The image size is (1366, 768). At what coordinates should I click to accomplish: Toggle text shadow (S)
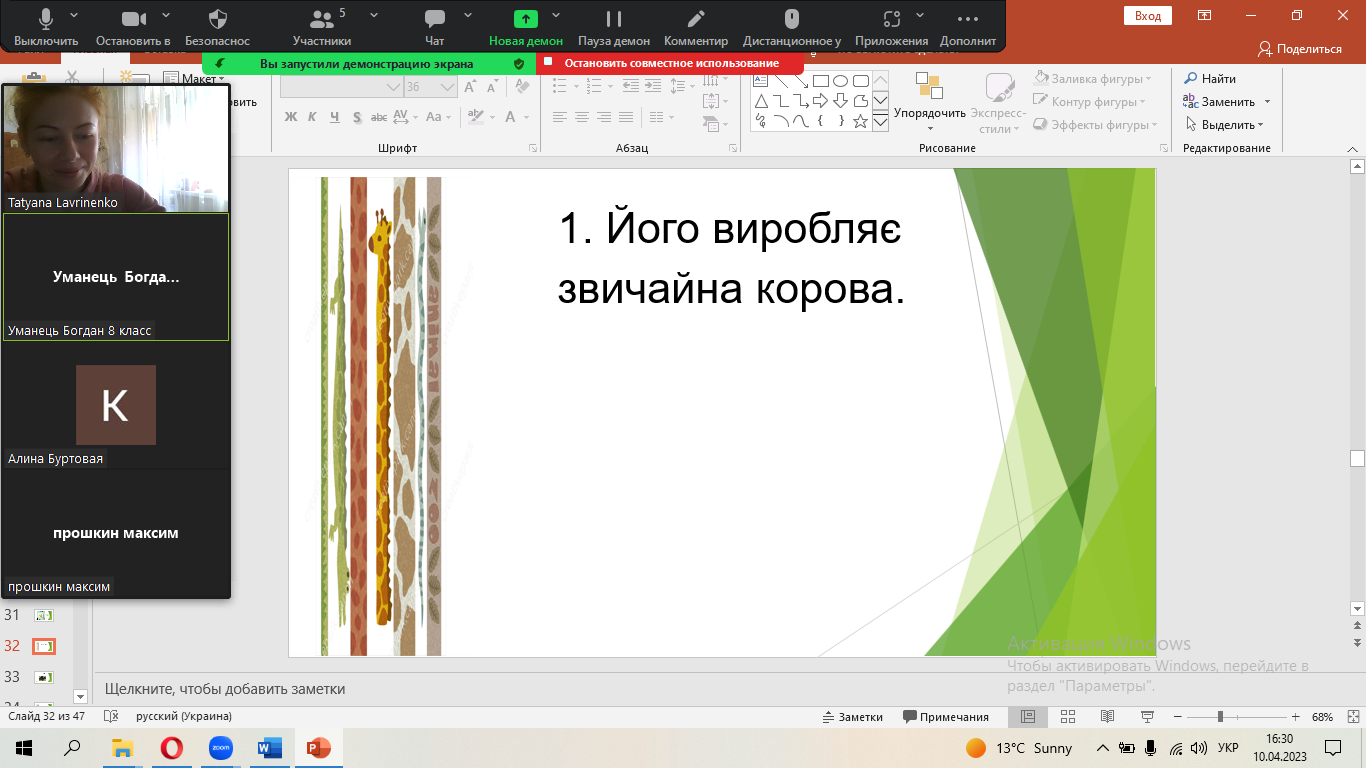point(358,117)
